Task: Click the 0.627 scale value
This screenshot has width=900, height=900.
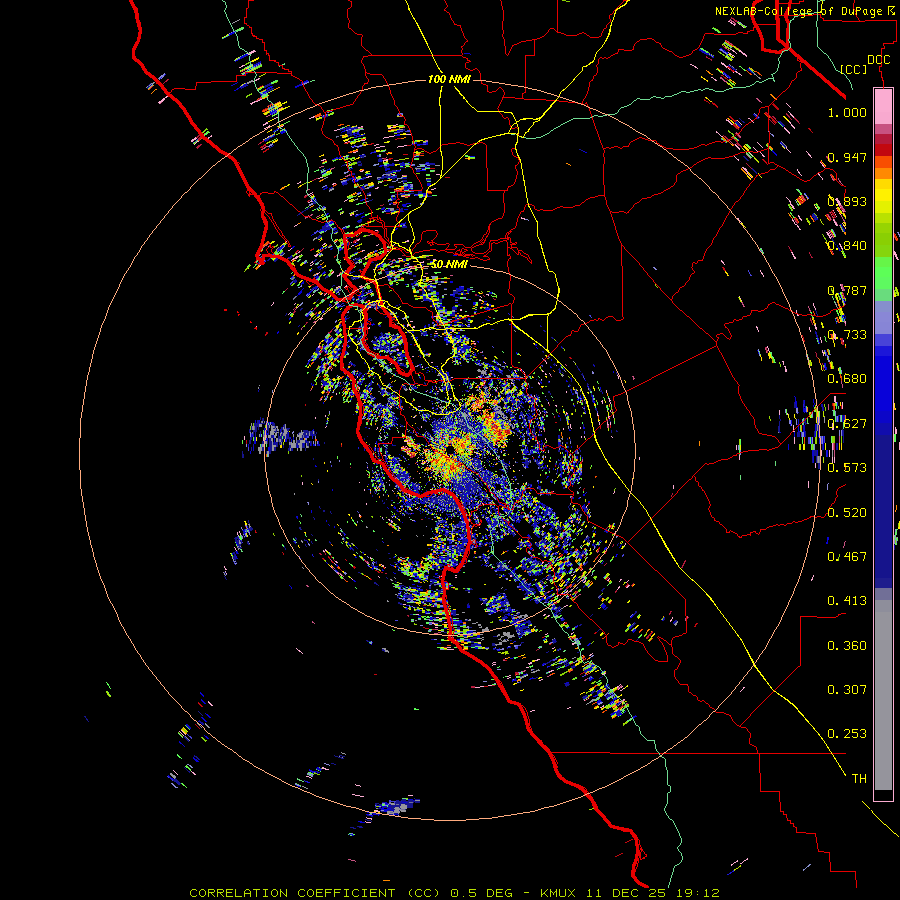Action: pyautogui.click(x=847, y=424)
